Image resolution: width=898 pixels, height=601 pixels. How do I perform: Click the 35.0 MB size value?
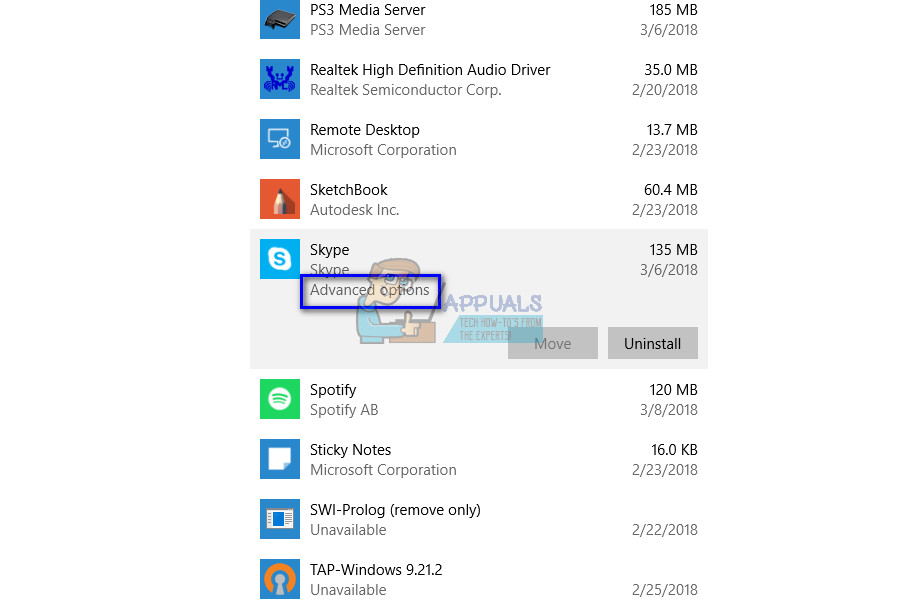pos(671,70)
